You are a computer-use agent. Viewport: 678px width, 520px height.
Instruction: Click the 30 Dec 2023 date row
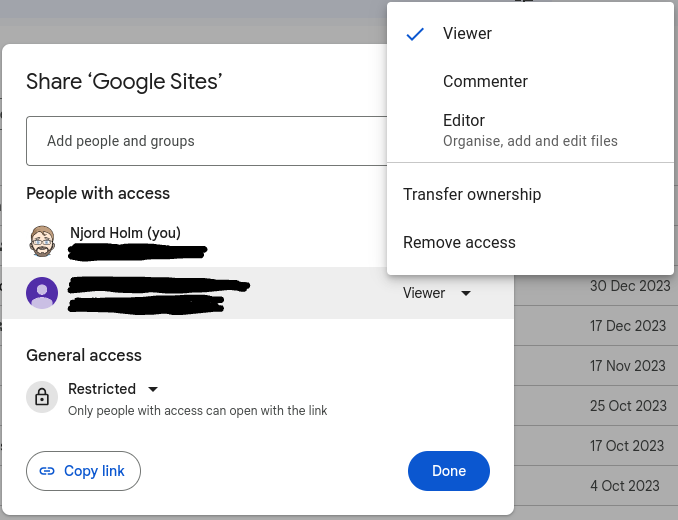630,286
